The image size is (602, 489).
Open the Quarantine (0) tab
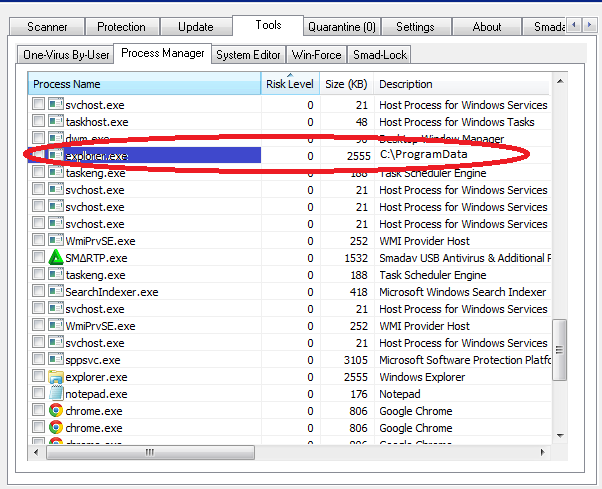(x=342, y=27)
